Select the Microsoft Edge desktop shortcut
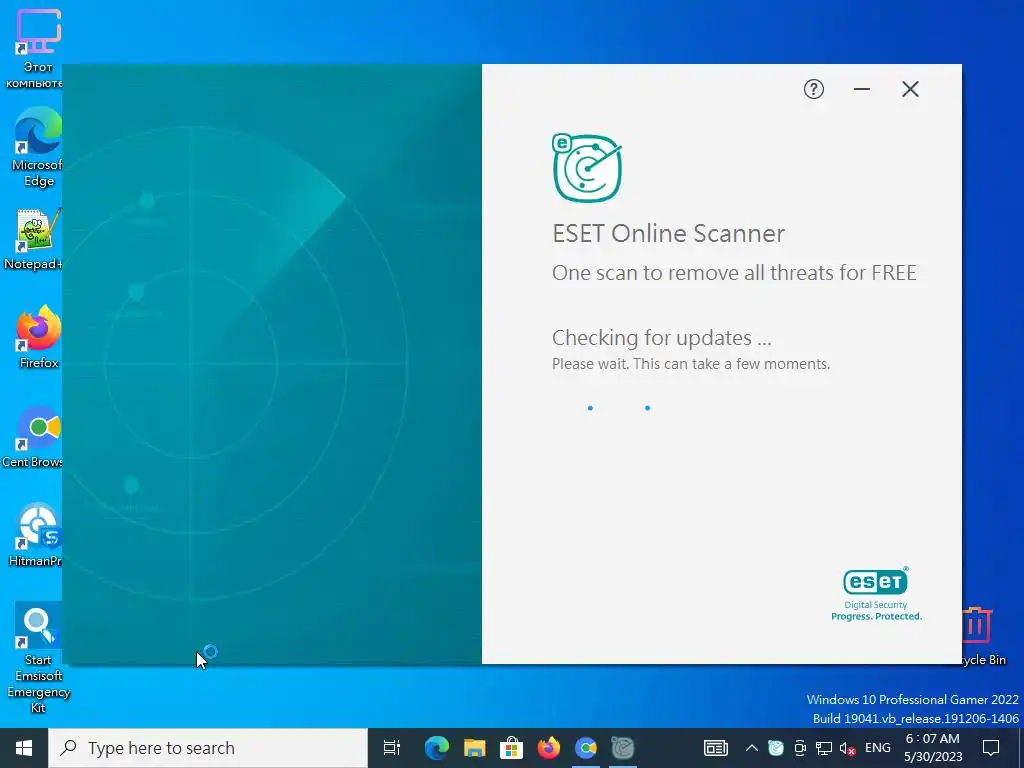This screenshot has height=768, width=1024. coord(37,148)
